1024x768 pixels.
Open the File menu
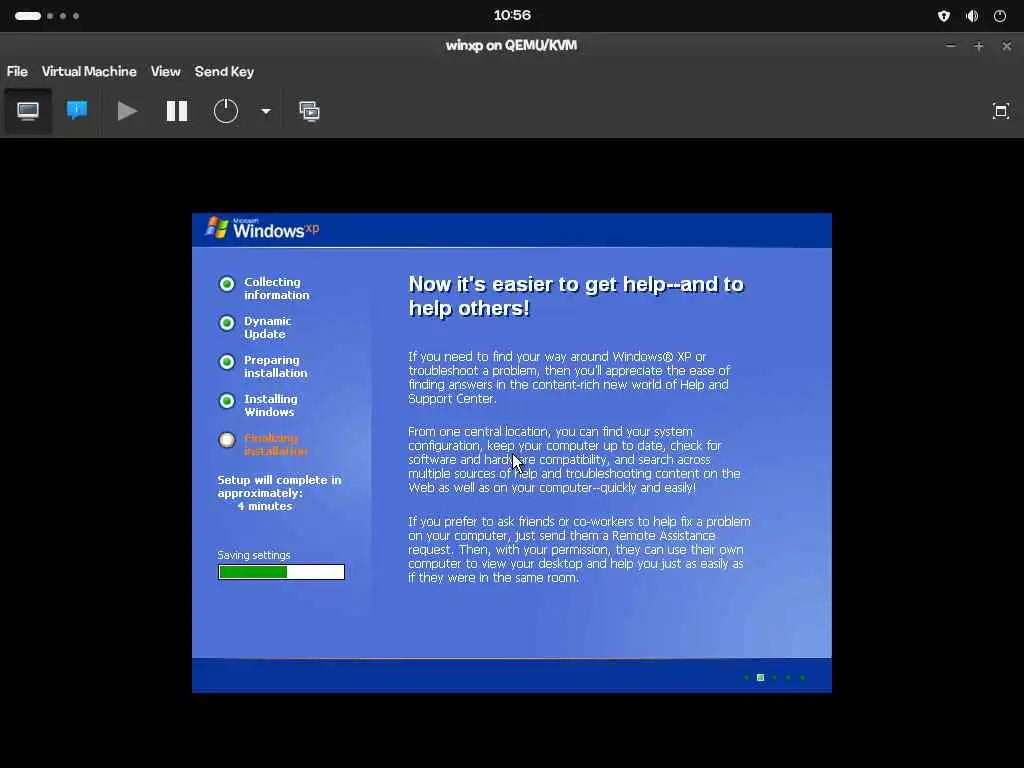pyautogui.click(x=17, y=72)
